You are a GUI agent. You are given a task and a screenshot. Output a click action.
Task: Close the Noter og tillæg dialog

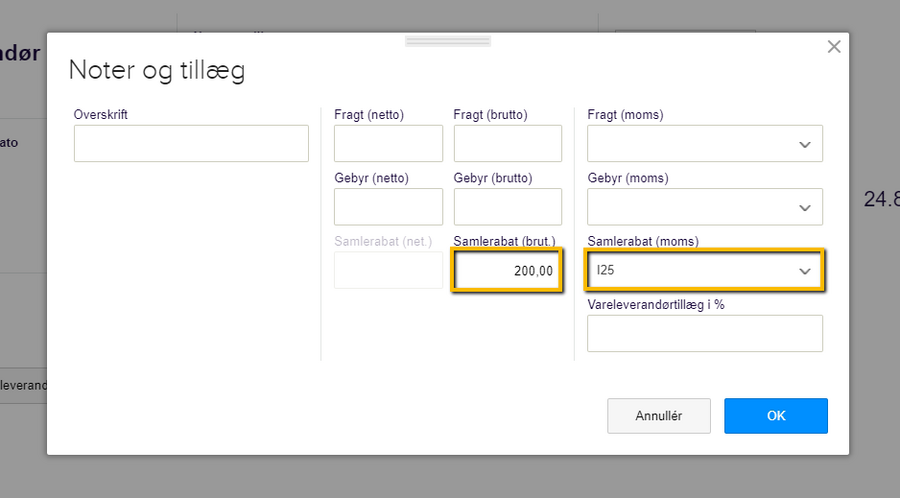click(833, 46)
